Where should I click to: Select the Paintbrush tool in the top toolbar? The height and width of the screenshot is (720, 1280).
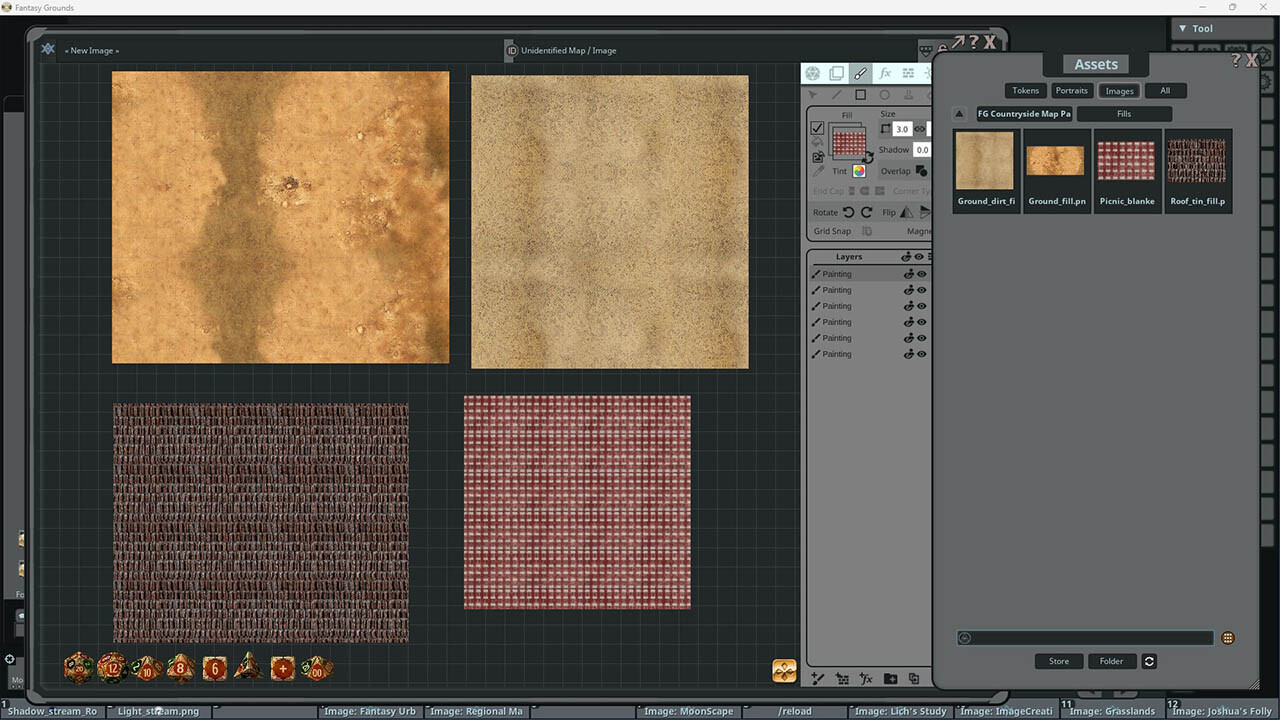[860, 73]
